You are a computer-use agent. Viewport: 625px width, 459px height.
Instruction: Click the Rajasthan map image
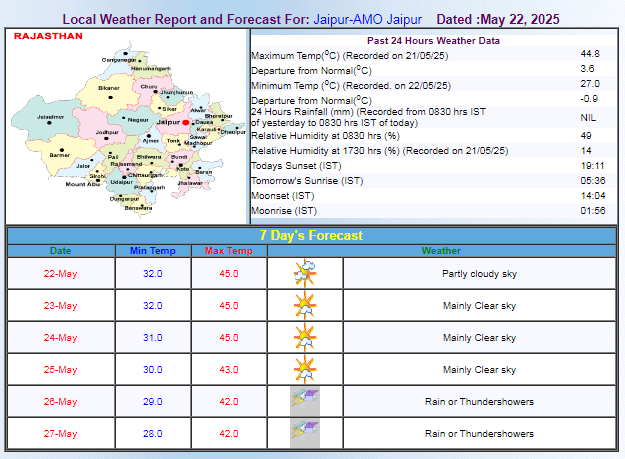click(128, 127)
